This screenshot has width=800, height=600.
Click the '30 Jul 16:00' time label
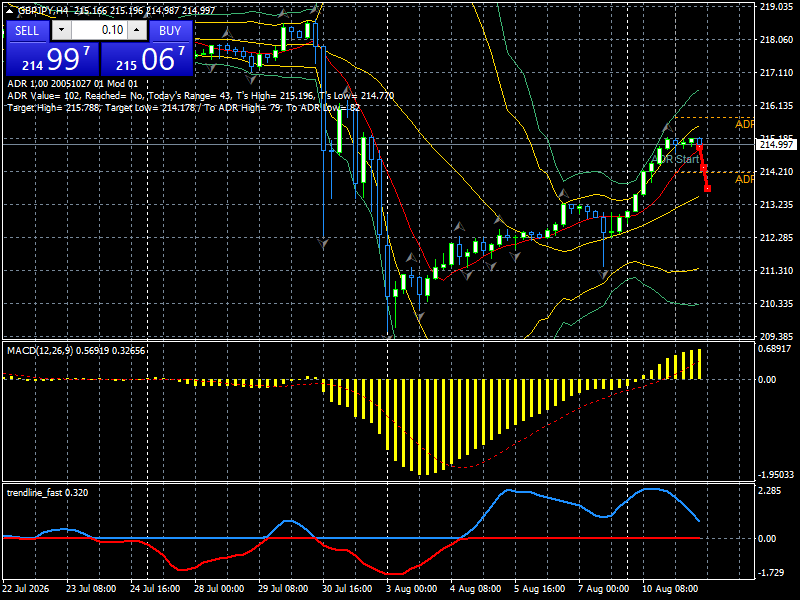[347, 588]
